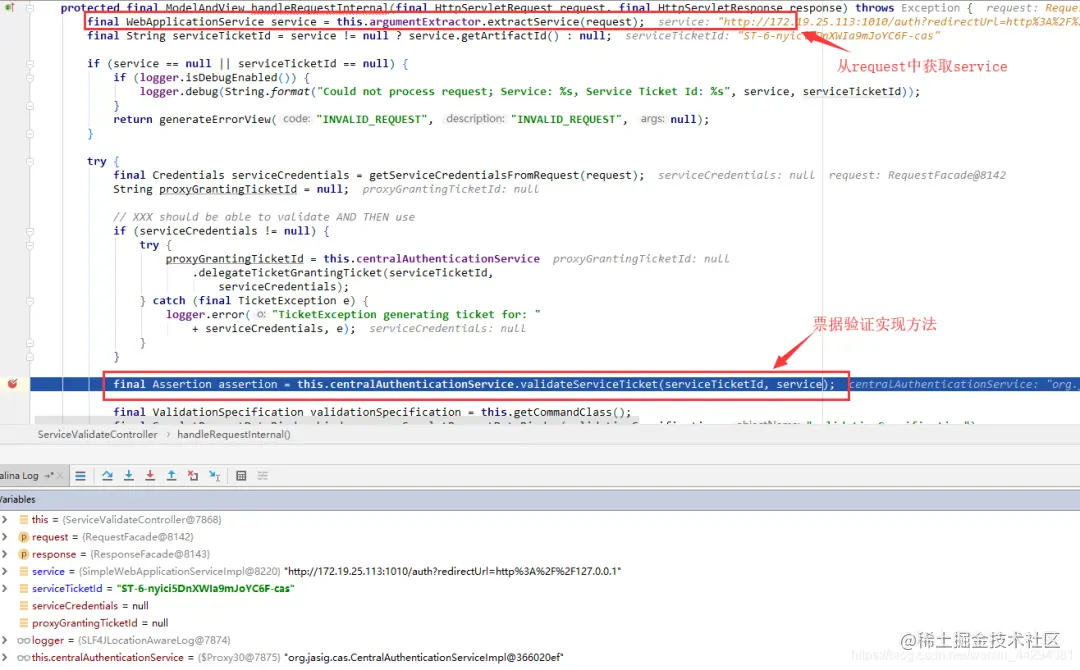Click 'getCommandClass()' in the validationSpecification line
This screenshot has height=670, width=1080.
pos(568,412)
